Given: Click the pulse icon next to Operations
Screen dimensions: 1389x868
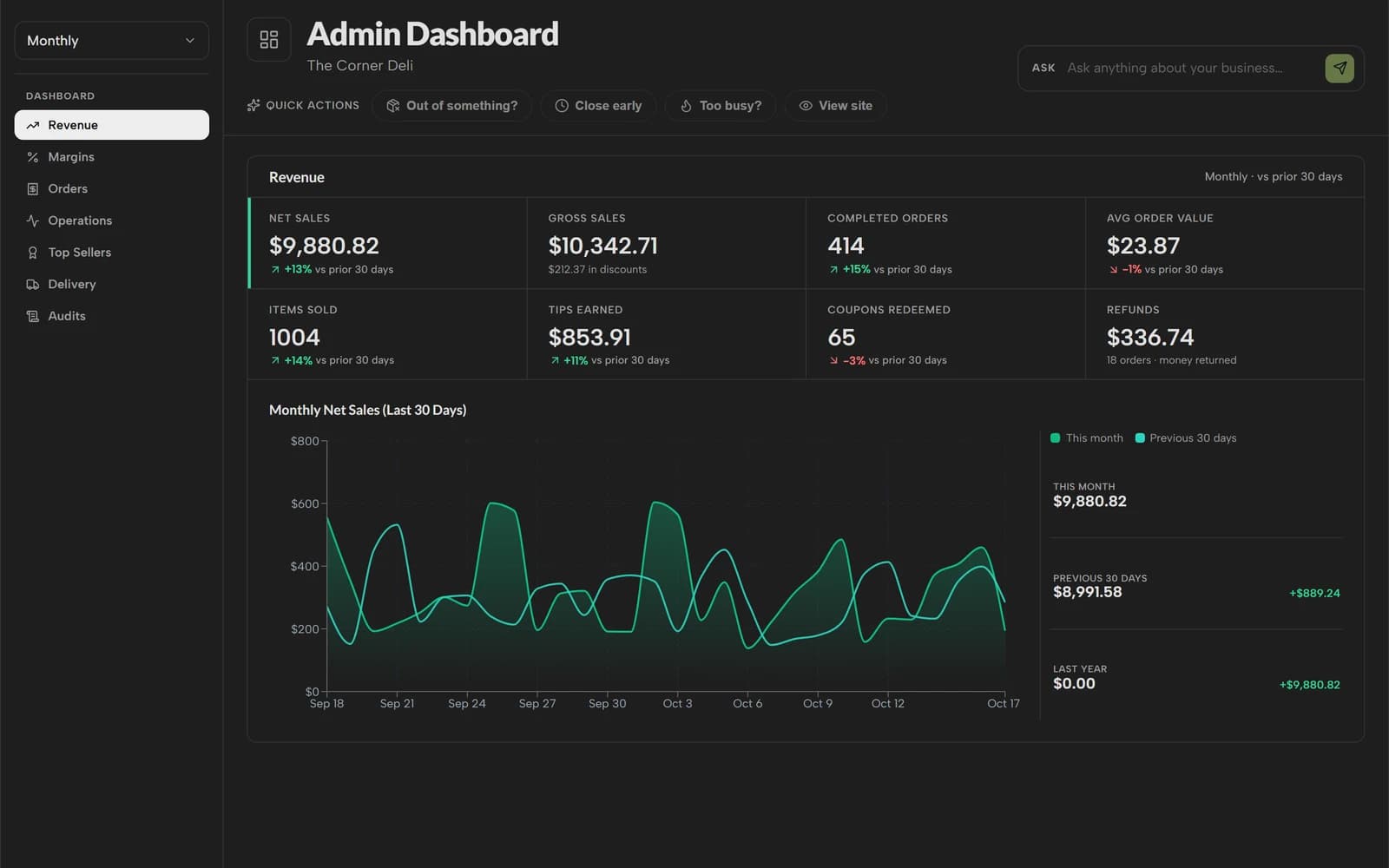Looking at the screenshot, I should coord(33,220).
